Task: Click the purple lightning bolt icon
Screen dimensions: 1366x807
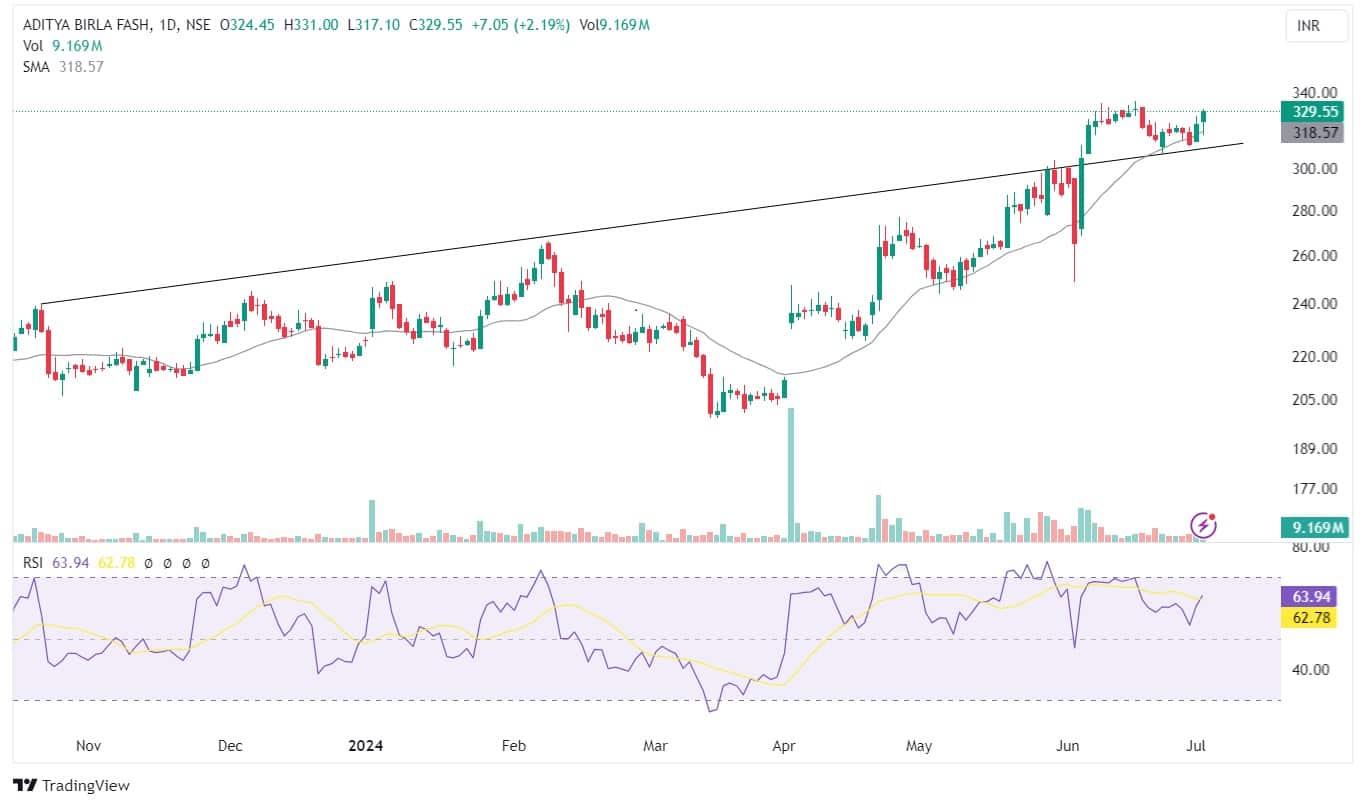Action: (1204, 524)
